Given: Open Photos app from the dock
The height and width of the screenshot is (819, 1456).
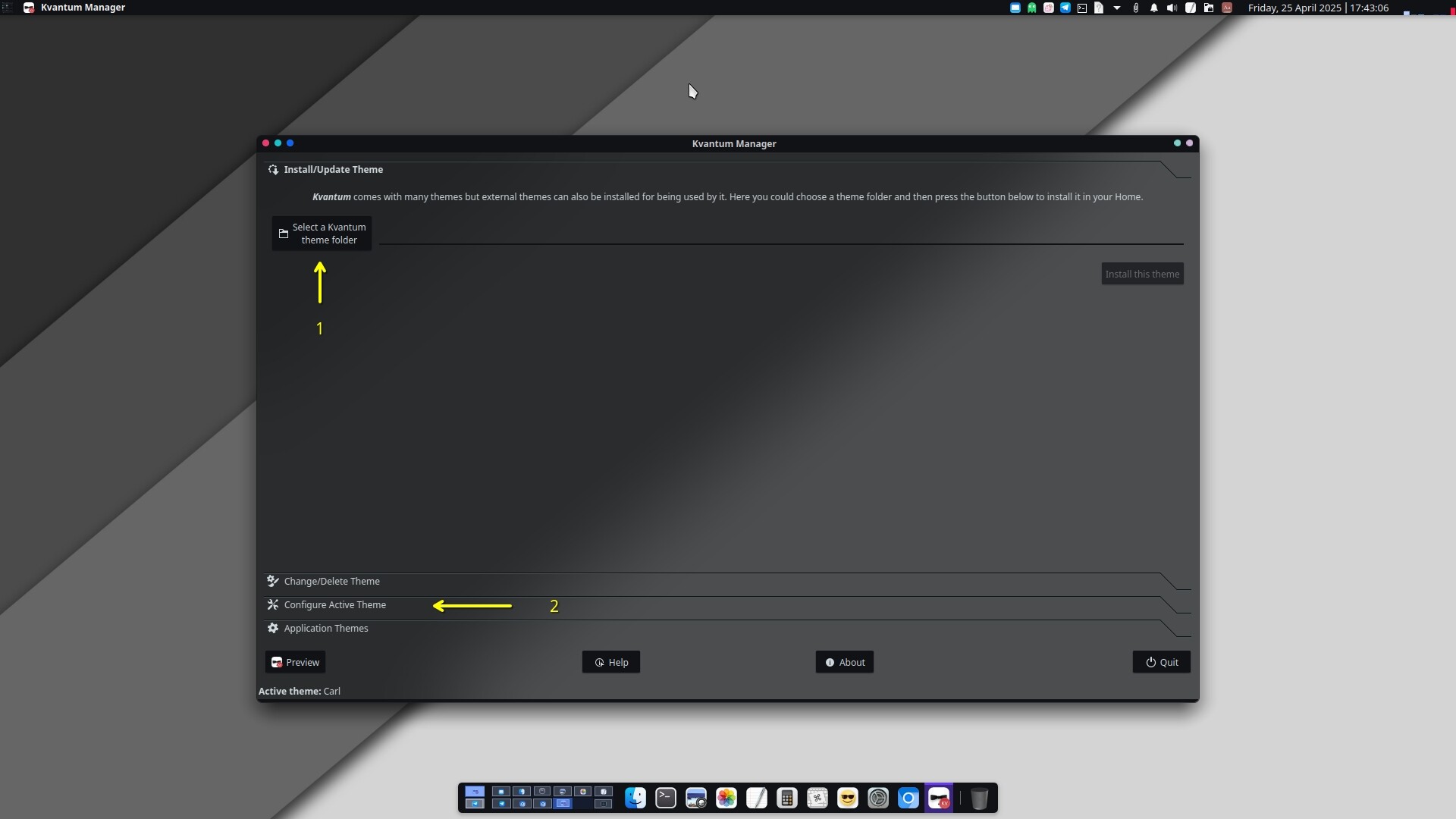Looking at the screenshot, I should pos(726,798).
